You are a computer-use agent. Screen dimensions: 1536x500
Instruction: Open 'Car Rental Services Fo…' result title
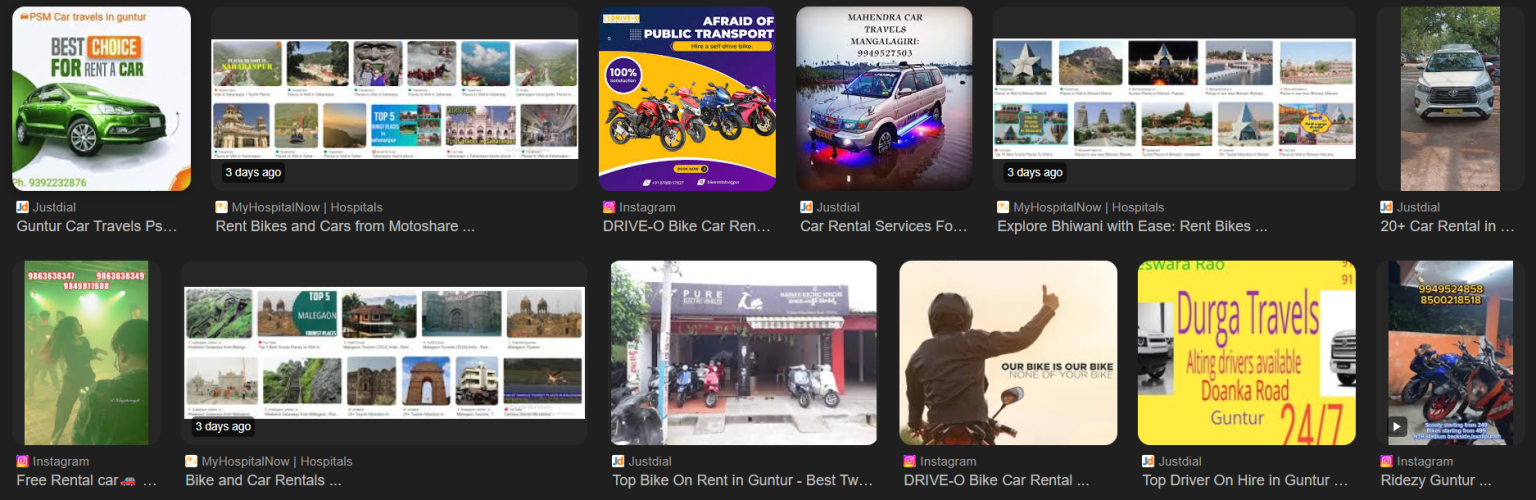click(x=884, y=226)
